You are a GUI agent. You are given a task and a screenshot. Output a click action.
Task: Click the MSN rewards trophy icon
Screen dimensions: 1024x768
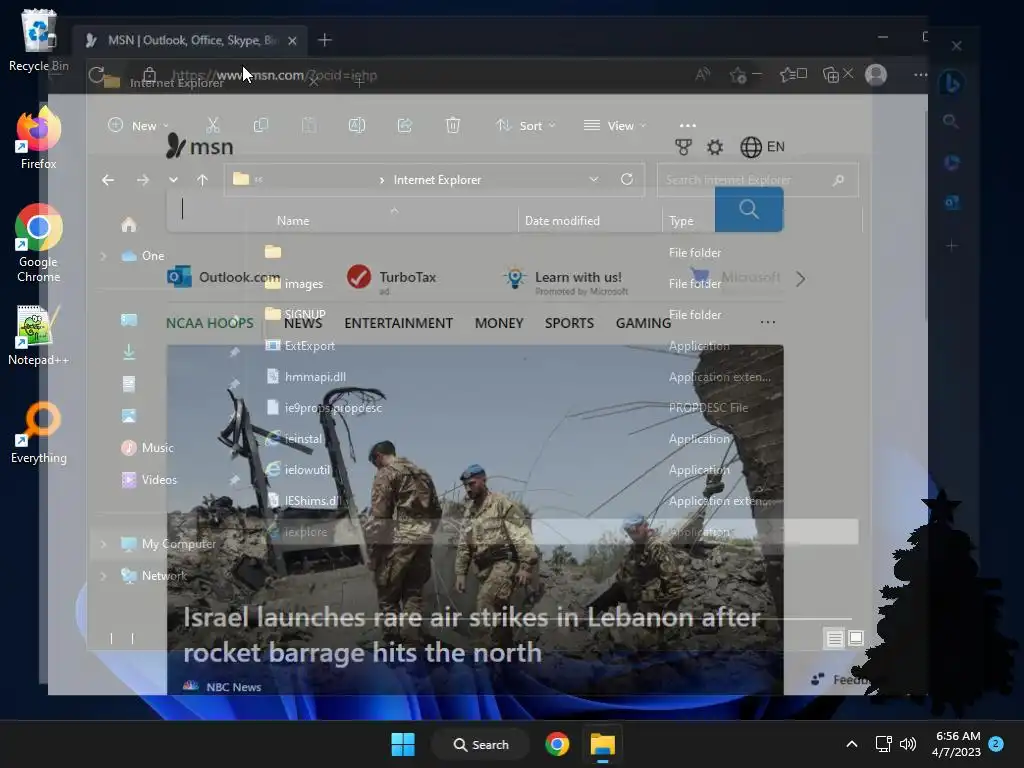click(x=683, y=147)
